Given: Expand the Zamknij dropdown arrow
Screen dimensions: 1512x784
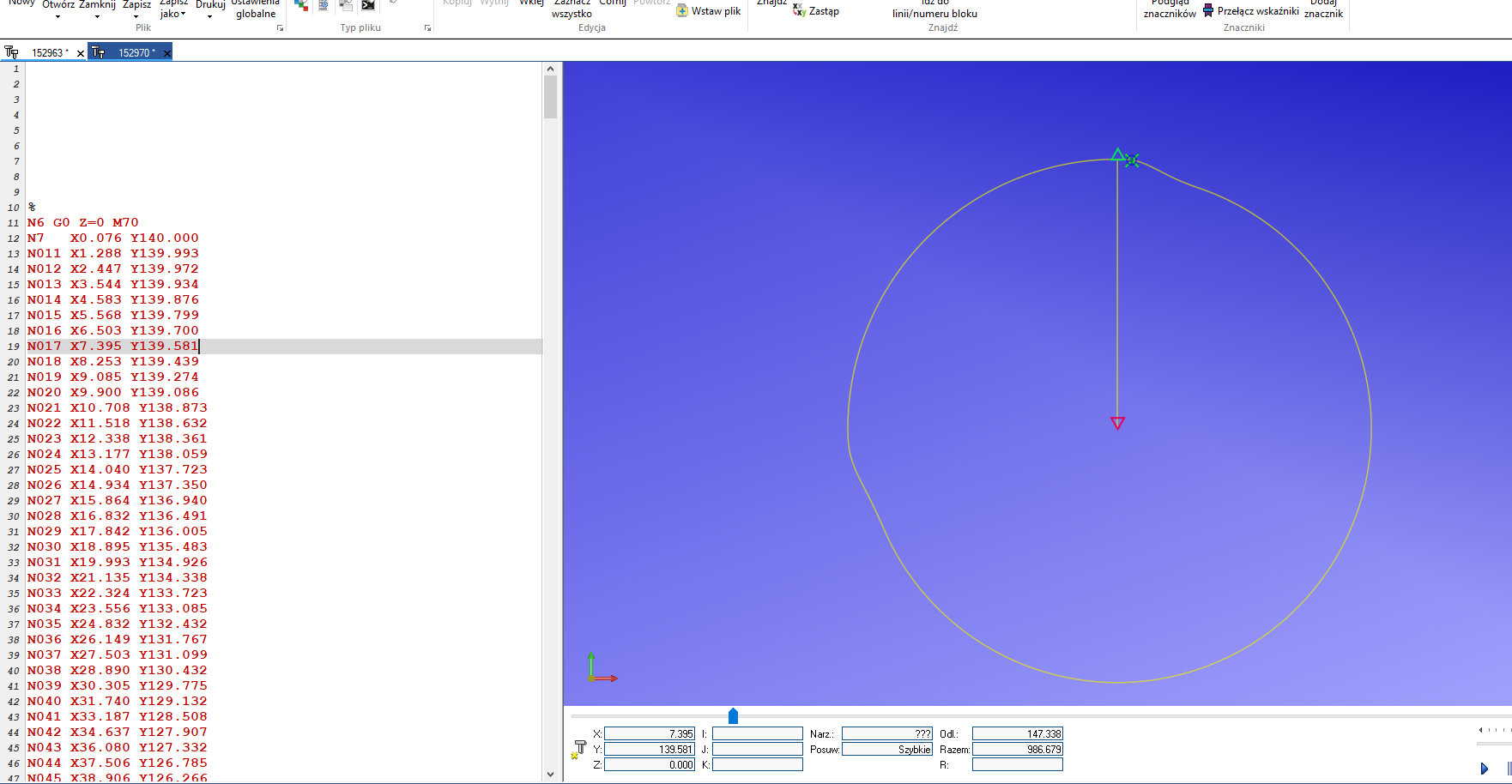Looking at the screenshot, I should (x=97, y=16).
